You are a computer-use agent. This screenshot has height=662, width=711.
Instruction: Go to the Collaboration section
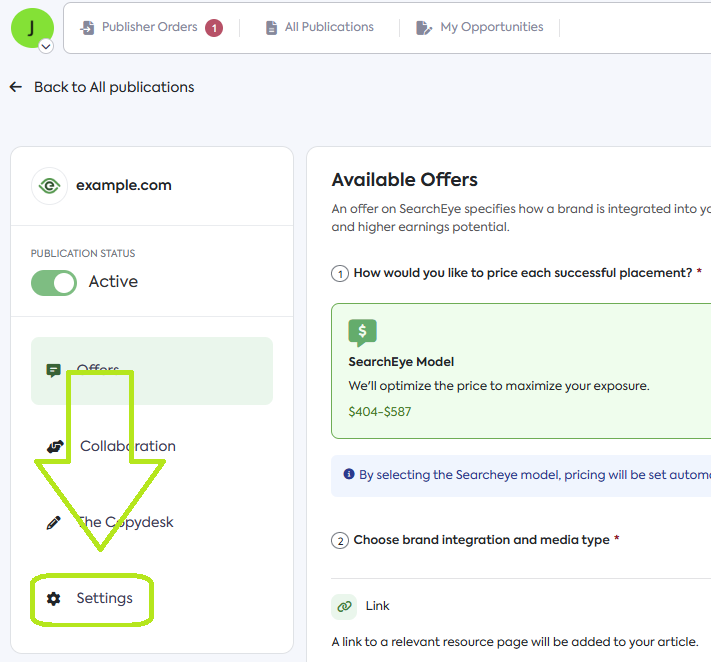128,446
